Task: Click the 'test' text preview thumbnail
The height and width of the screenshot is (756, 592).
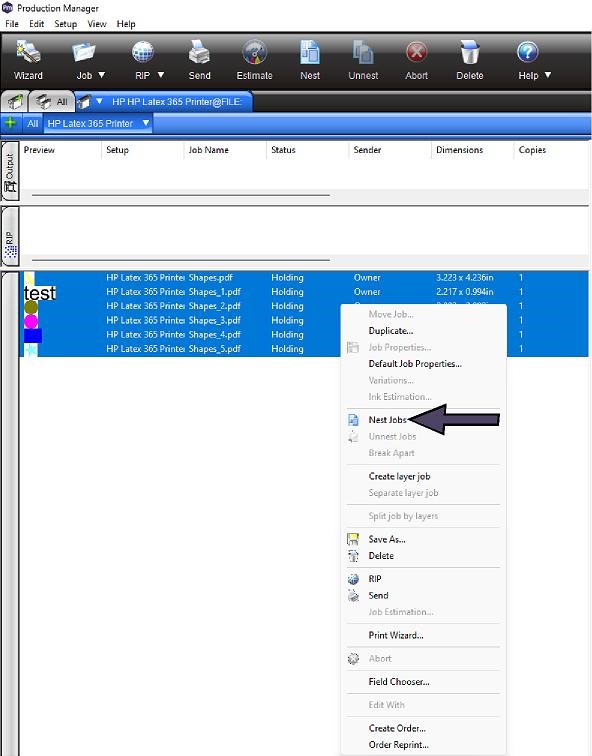Action: 40,293
